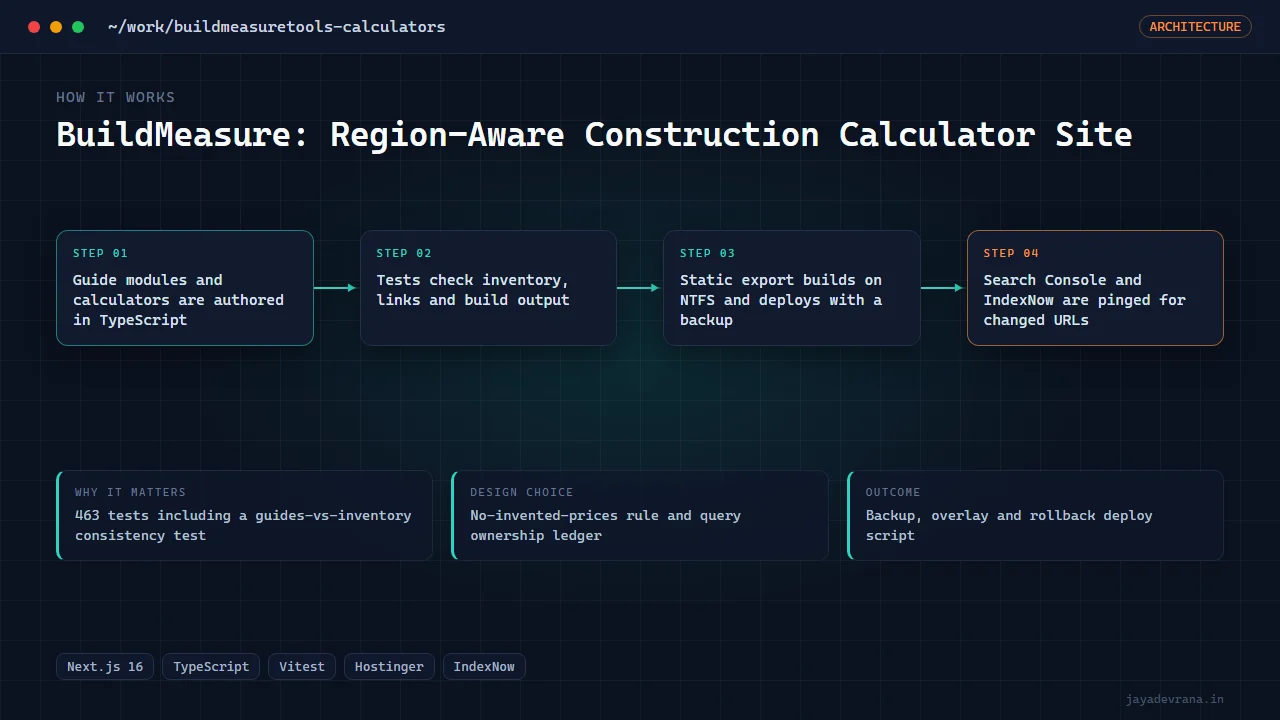Select the Vitest tag
The height and width of the screenshot is (720, 1280).
(302, 667)
